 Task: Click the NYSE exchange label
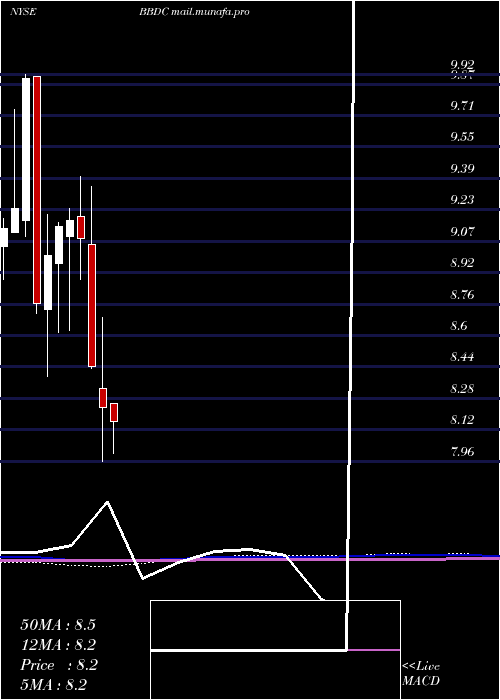(23, 12)
